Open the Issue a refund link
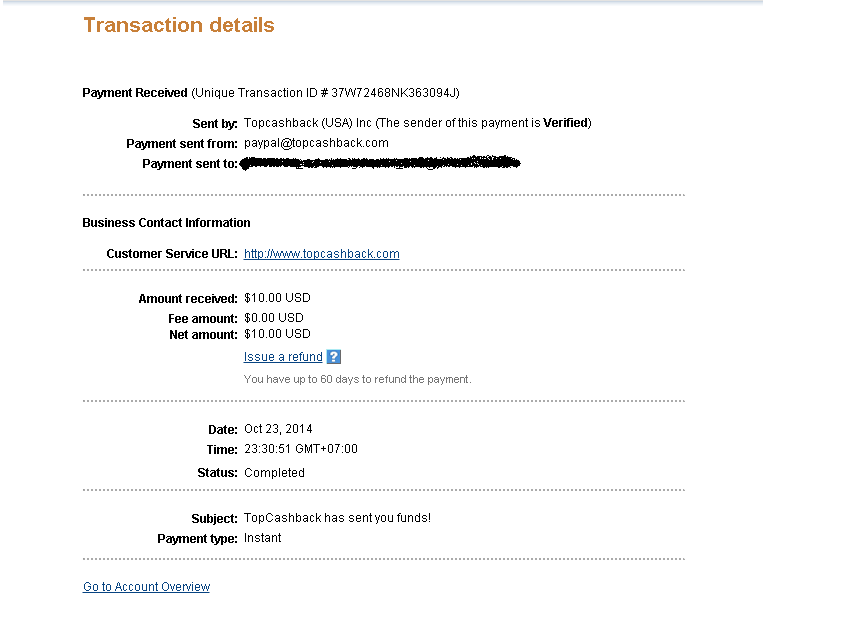 [x=283, y=357]
